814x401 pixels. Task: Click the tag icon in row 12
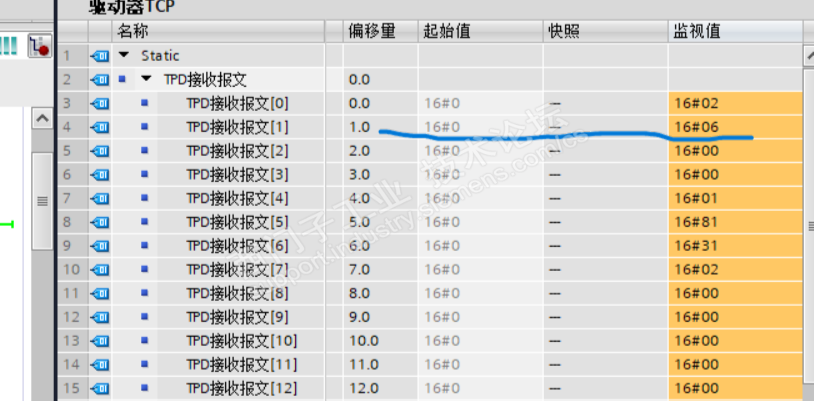point(100,317)
